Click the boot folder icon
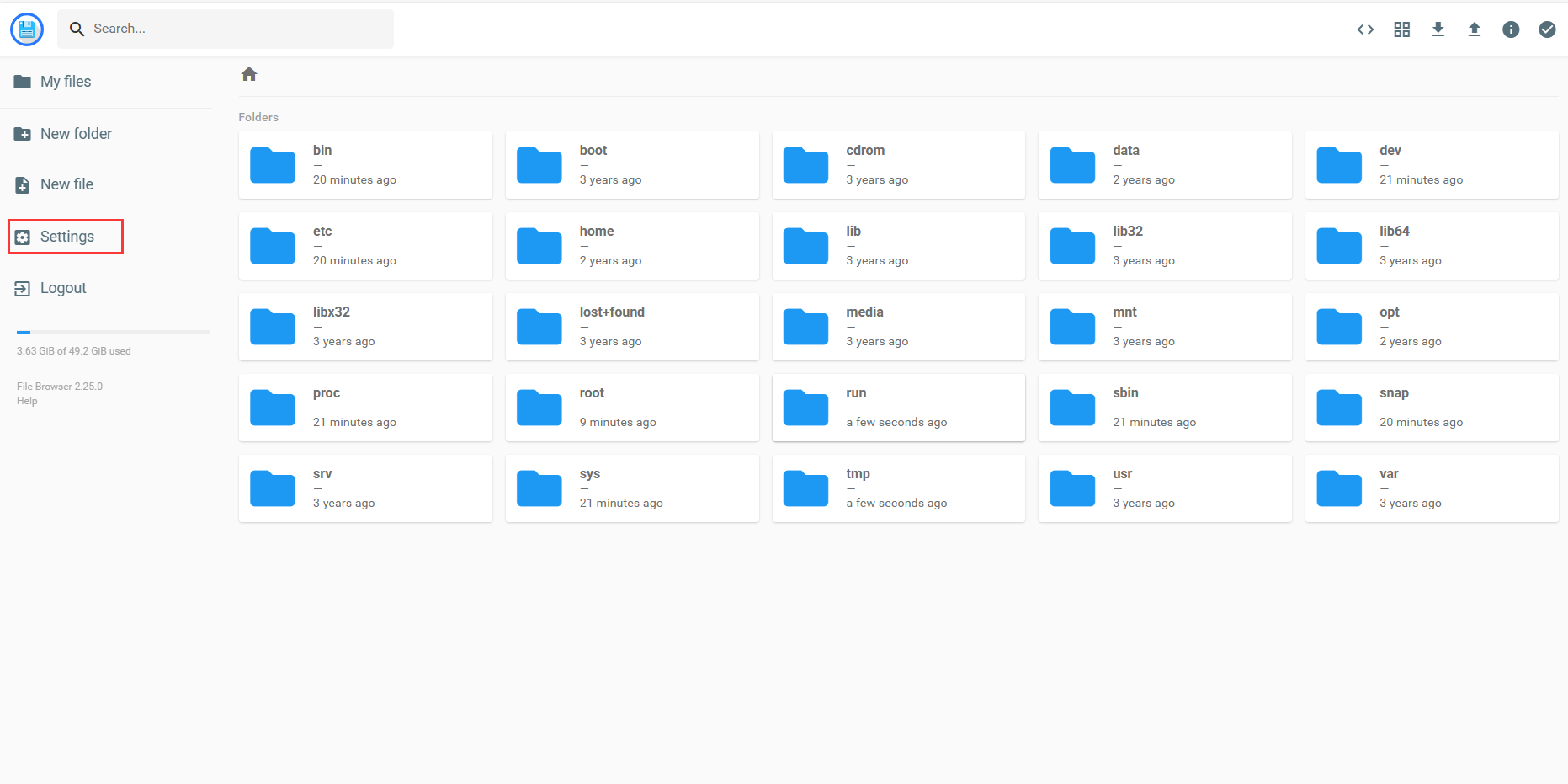The image size is (1568, 784). [x=539, y=165]
